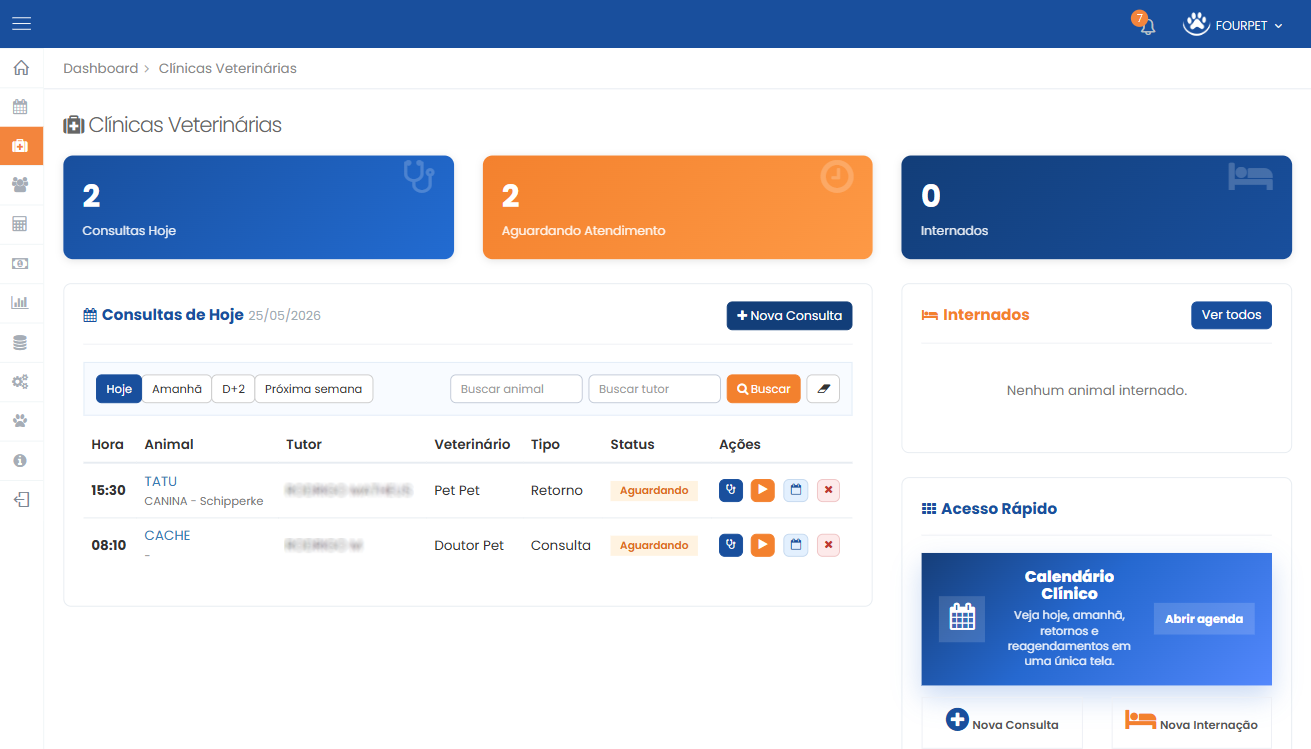The height and width of the screenshot is (749, 1311).
Task: Start CACHE's appointment with the play button
Action: pos(763,545)
